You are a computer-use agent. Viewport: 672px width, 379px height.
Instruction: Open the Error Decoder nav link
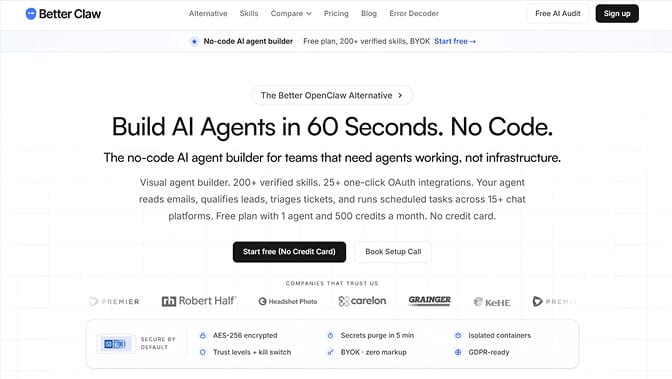(414, 13)
